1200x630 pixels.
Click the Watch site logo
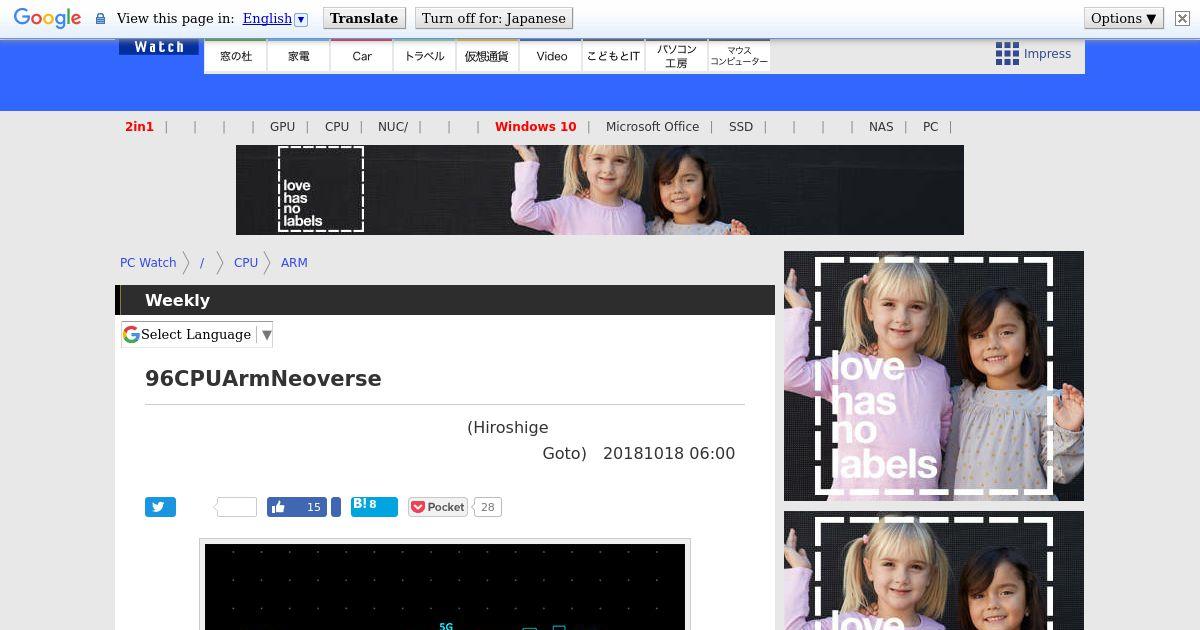pos(159,47)
